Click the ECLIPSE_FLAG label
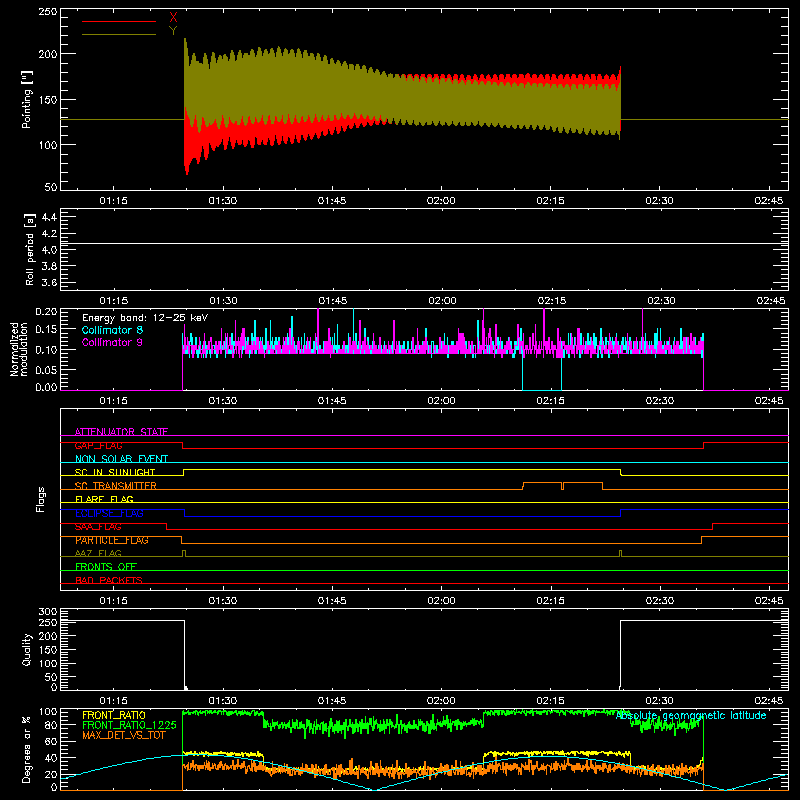Screen dimensions: 800x800 click(109, 513)
